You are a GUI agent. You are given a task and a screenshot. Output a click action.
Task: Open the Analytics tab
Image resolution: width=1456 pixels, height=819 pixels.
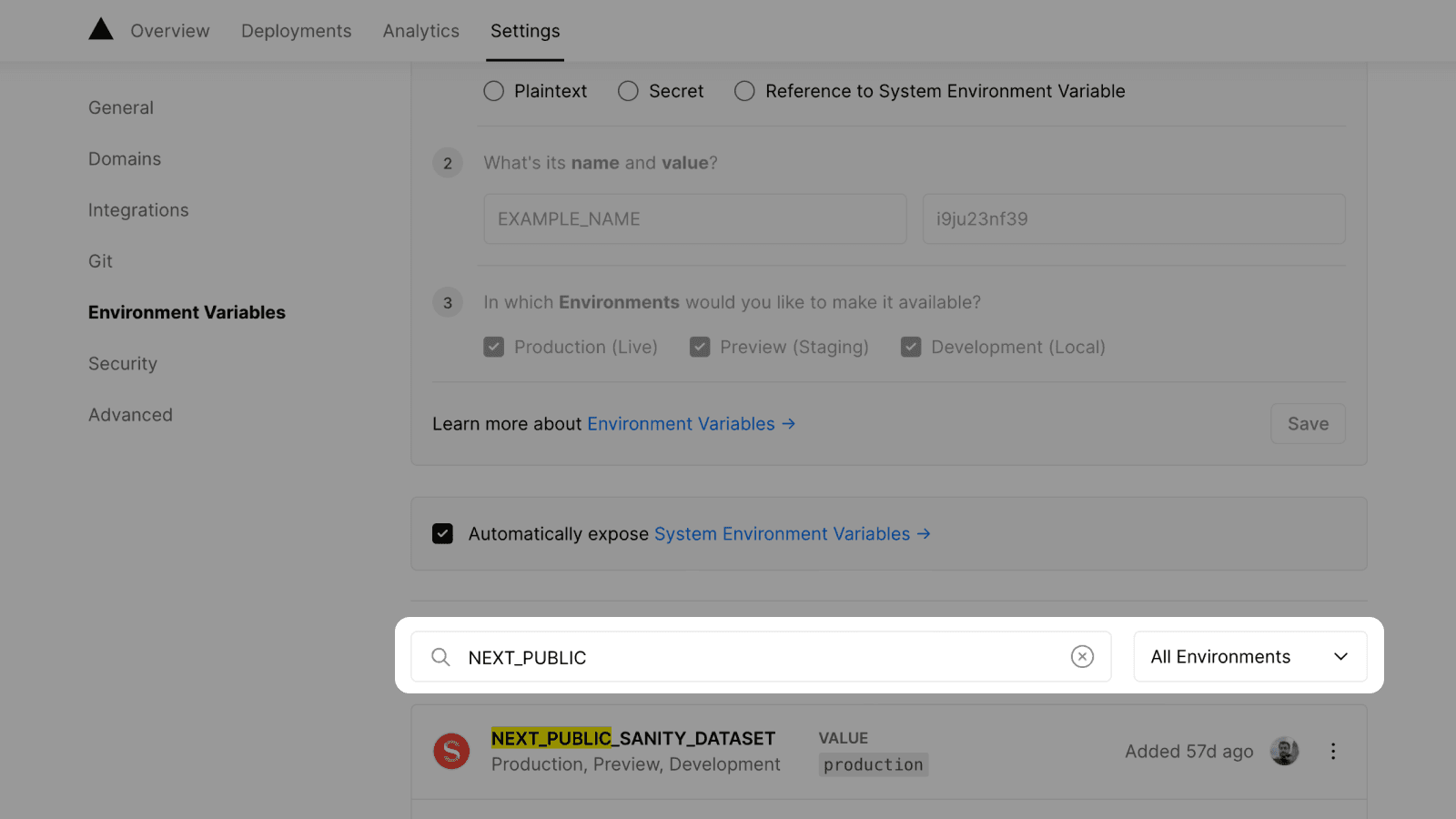point(420,31)
